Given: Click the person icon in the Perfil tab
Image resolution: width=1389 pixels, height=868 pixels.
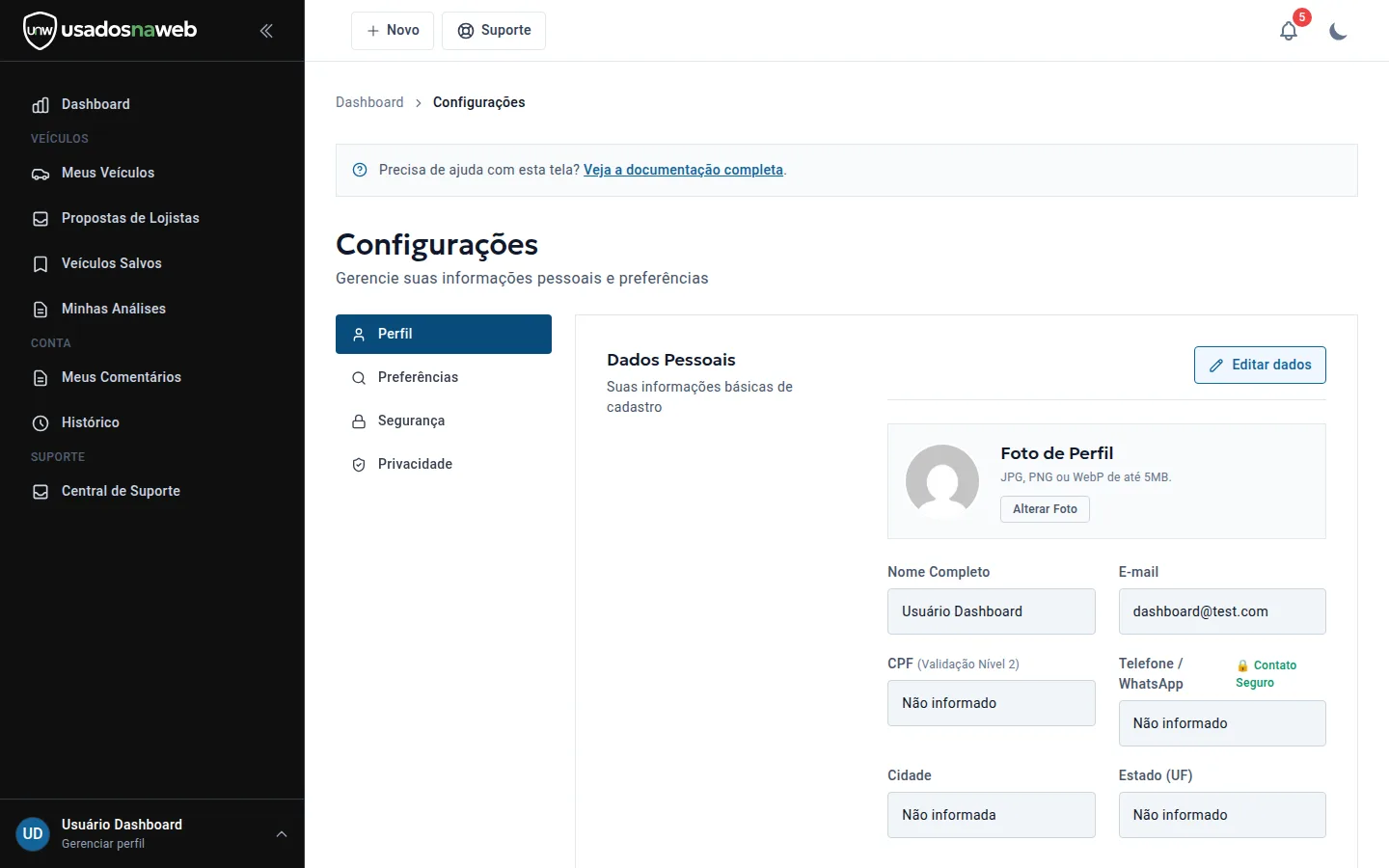Looking at the screenshot, I should coord(359,335).
